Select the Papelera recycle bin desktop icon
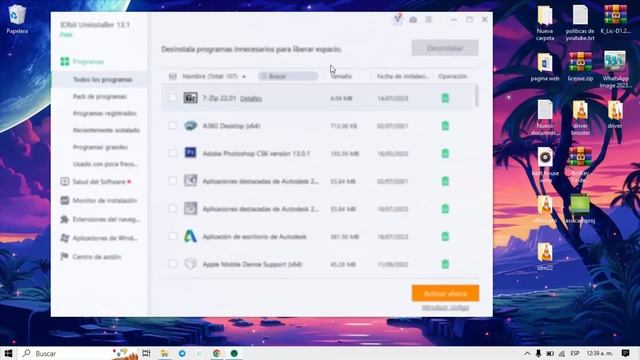The image size is (640, 360). click(17, 19)
